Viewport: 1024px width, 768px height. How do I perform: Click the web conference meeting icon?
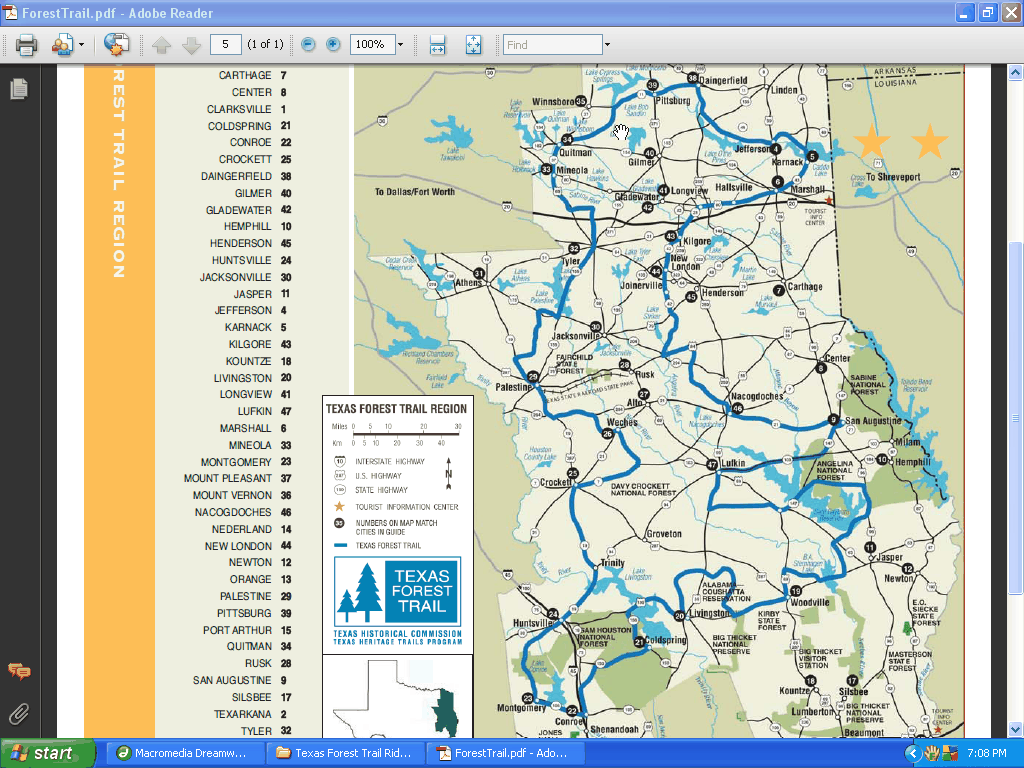[117, 45]
